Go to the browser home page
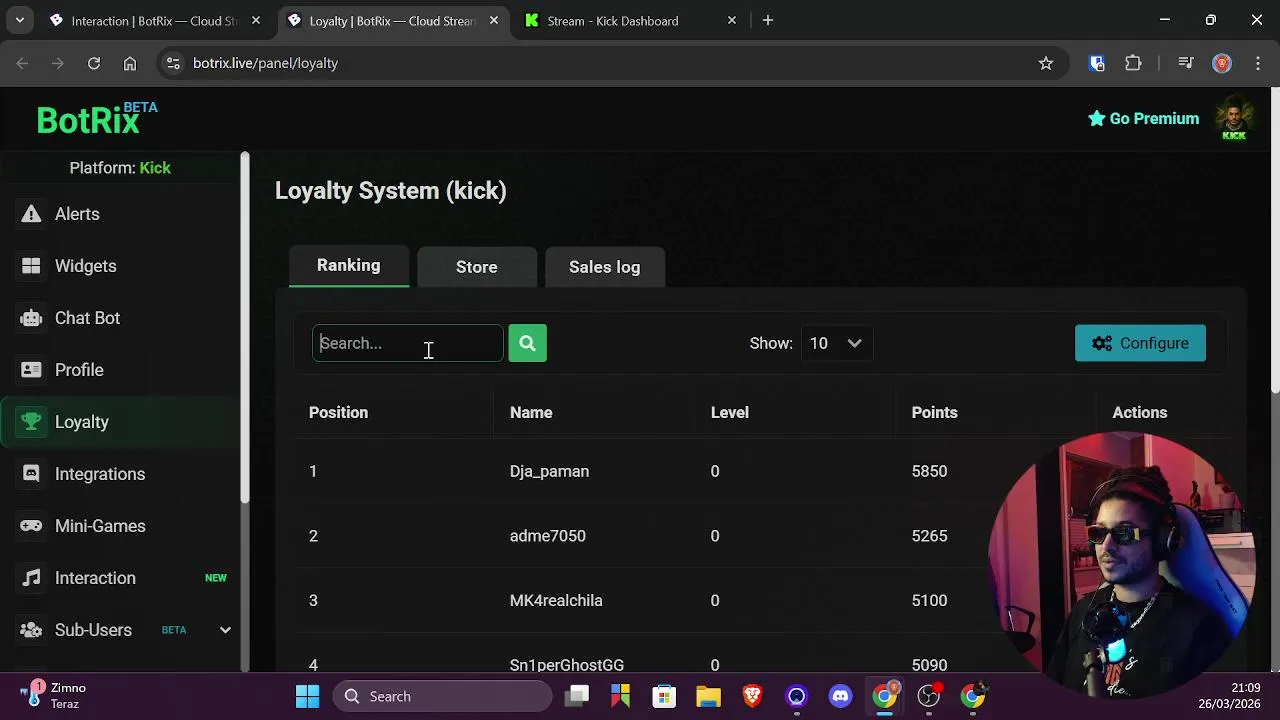This screenshot has width=1280, height=720. click(x=130, y=63)
